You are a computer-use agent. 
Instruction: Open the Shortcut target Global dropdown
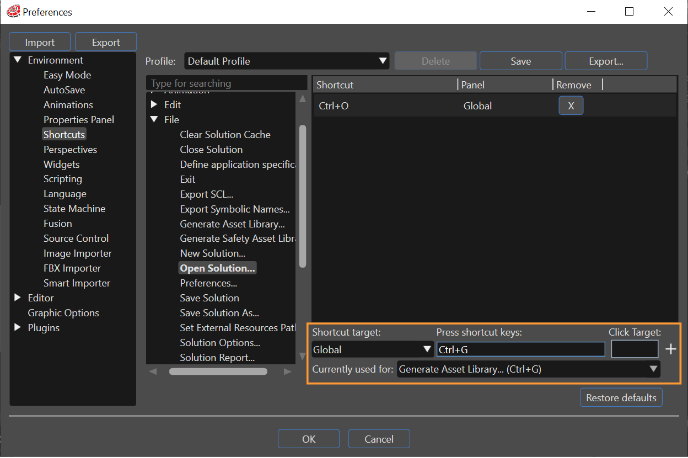(x=372, y=349)
